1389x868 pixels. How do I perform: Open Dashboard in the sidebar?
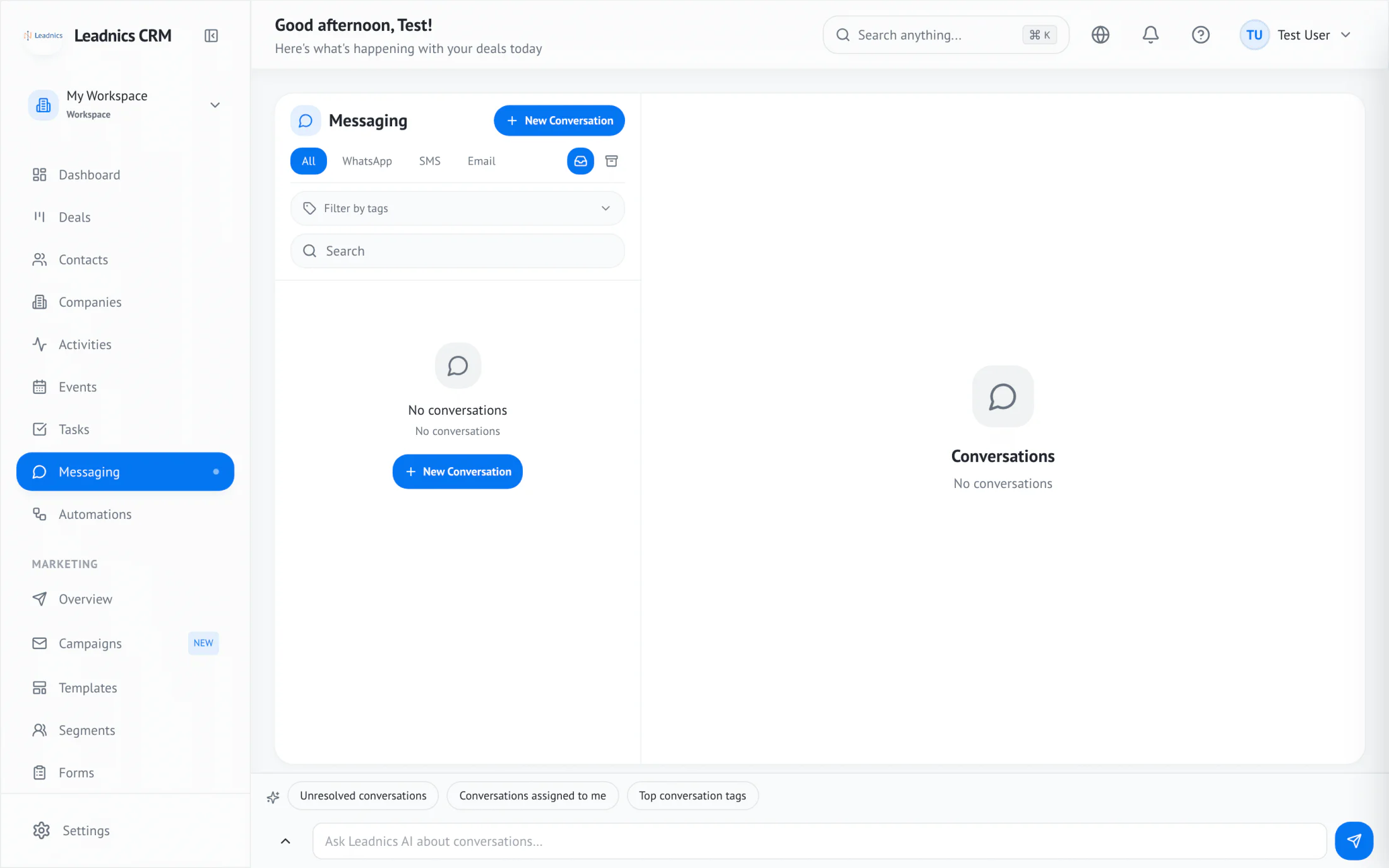pyautogui.click(x=125, y=175)
